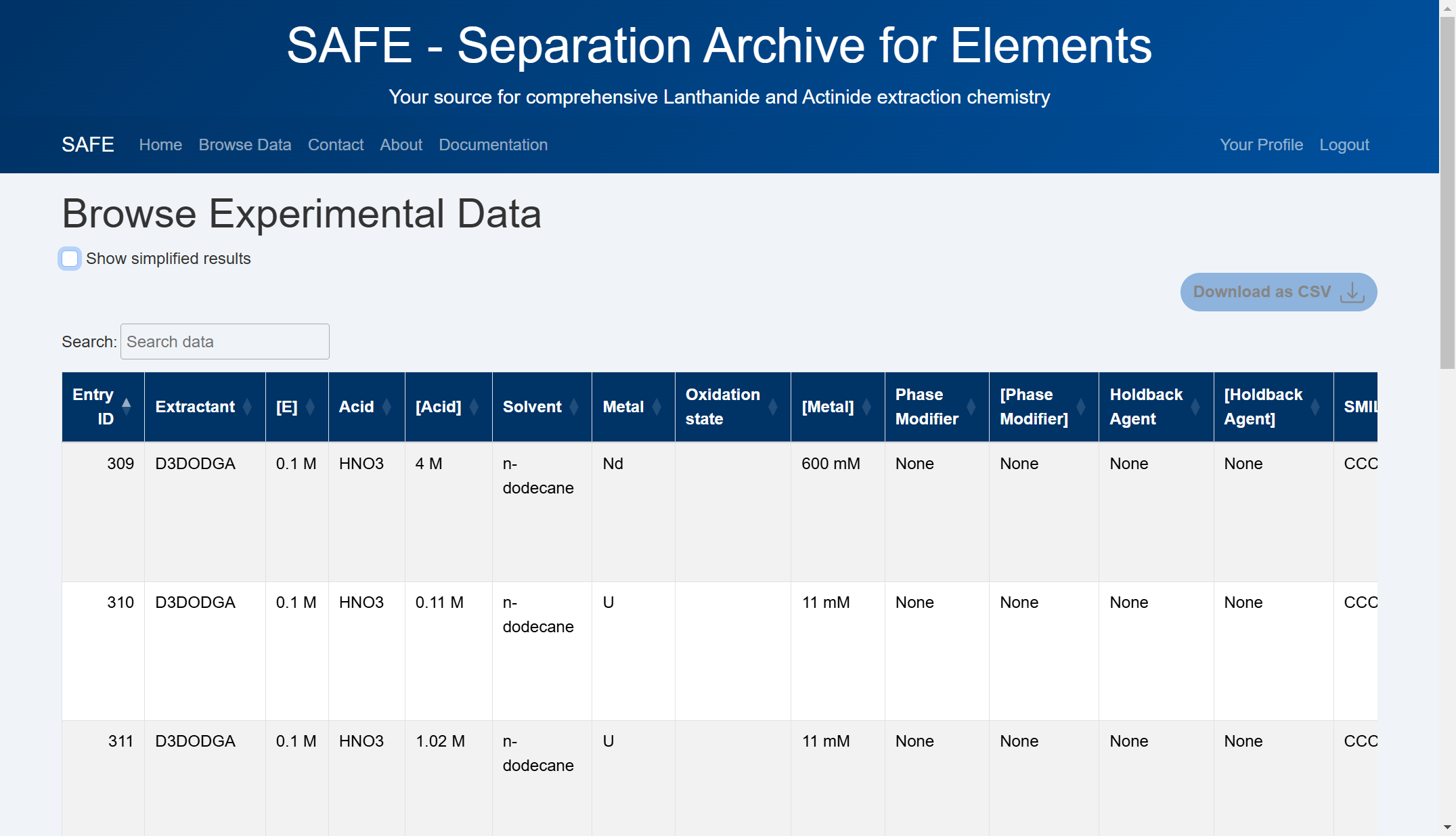Sort by Oxidation state arrow icon

[772, 407]
